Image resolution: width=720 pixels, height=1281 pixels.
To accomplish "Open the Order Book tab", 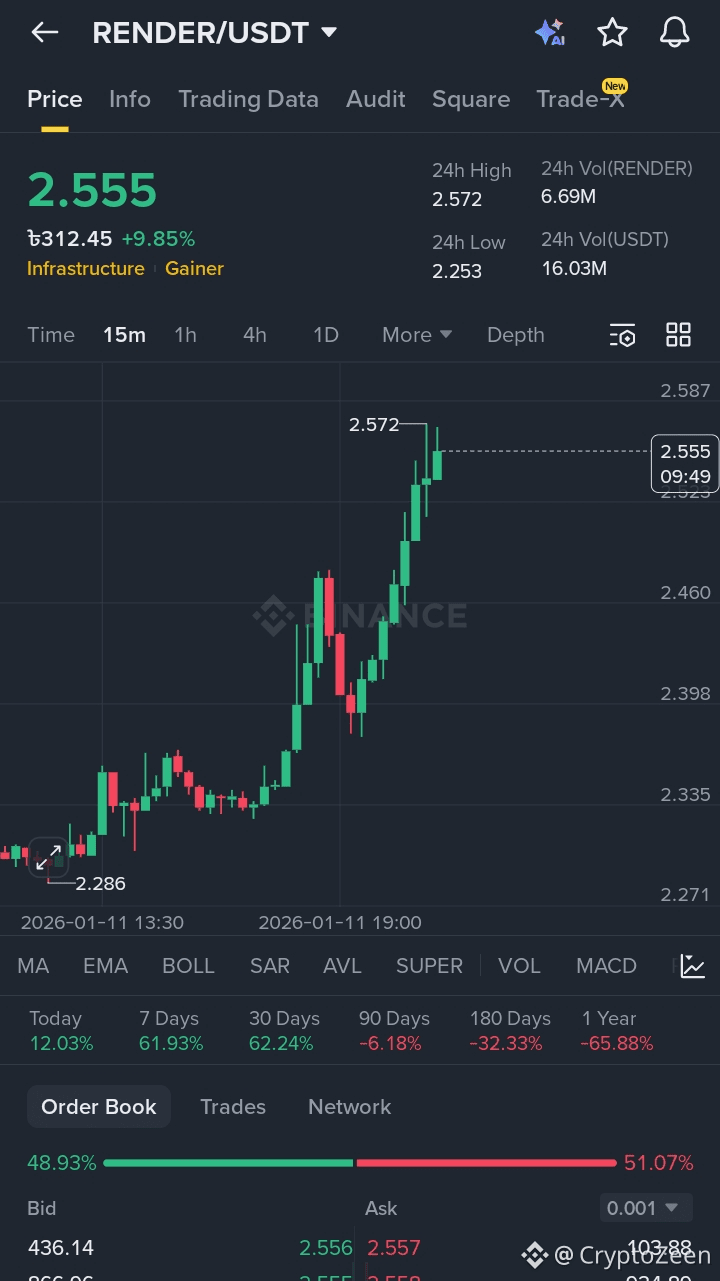I will click(x=99, y=1107).
